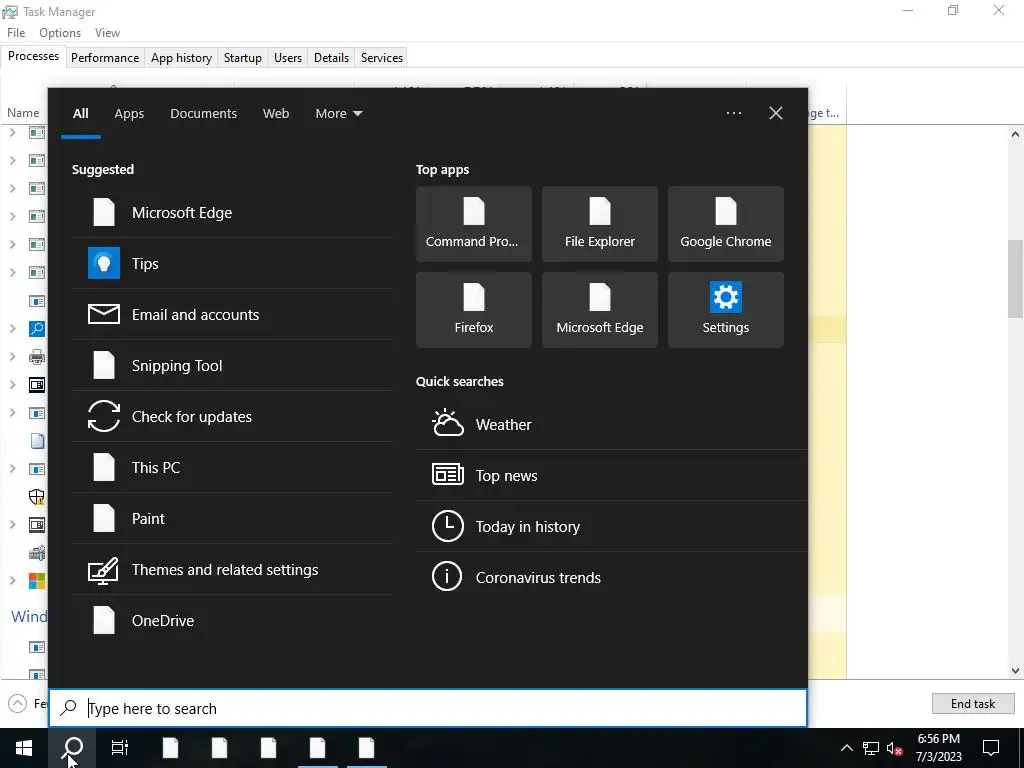Select Check for updates suggestion

tap(232, 417)
